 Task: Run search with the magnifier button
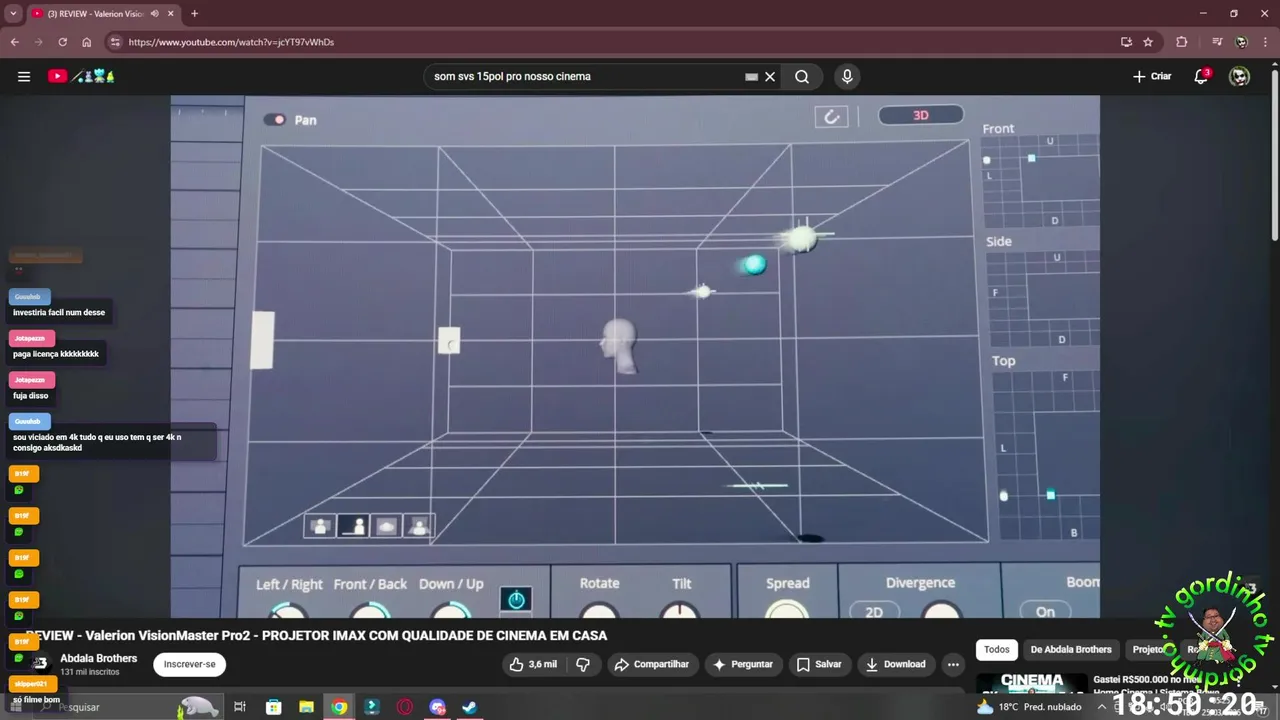[x=802, y=76]
